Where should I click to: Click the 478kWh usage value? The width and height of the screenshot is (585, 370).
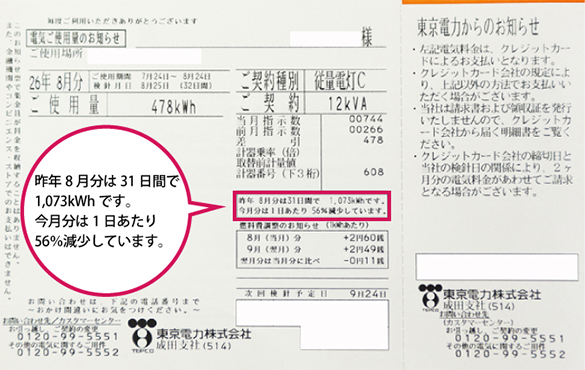(173, 107)
